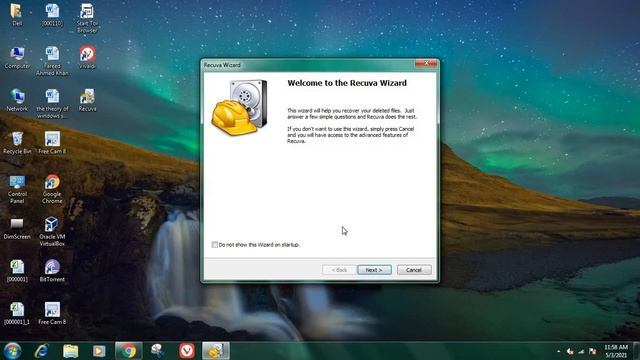Select the [000001] Excel file icon
The width and height of the screenshot is (640, 360).
tap(17, 271)
